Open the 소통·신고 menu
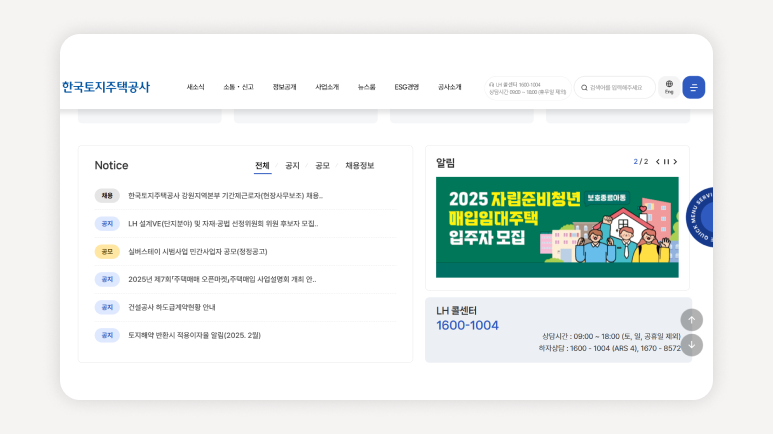 (x=238, y=87)
